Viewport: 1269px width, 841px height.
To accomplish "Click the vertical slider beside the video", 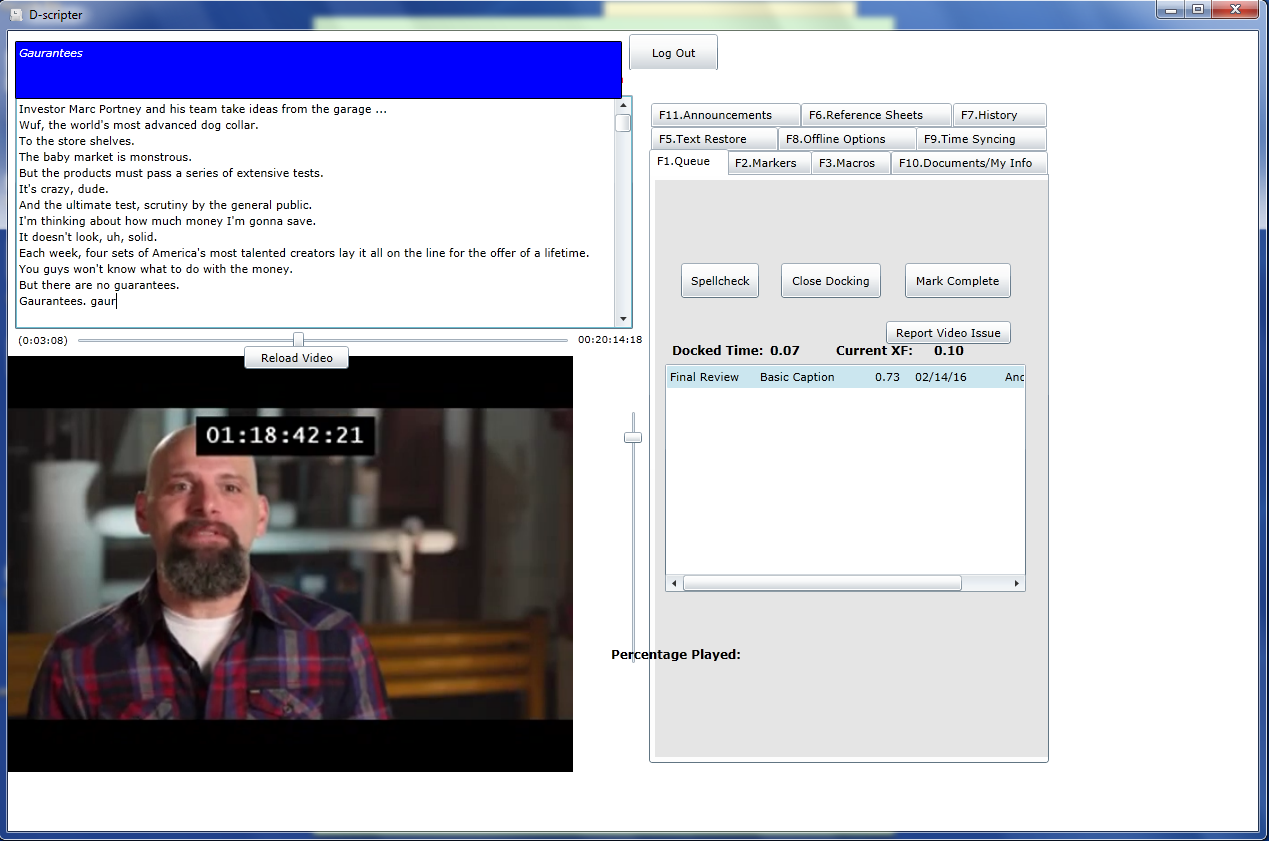I will [x=632, y=437].
